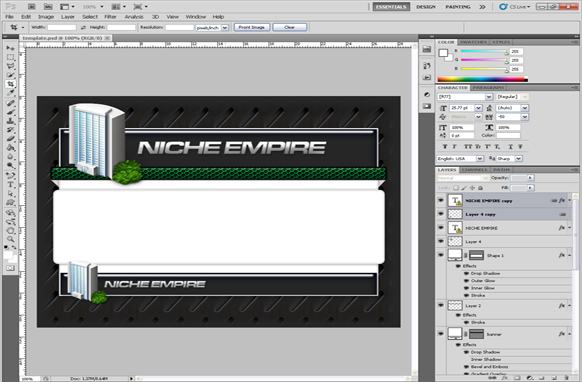Toggle Shape 1 Outer Glow effect visibility
Image resolution: width=582 pixels, height=382 pixels.
[x=466, y=281]
